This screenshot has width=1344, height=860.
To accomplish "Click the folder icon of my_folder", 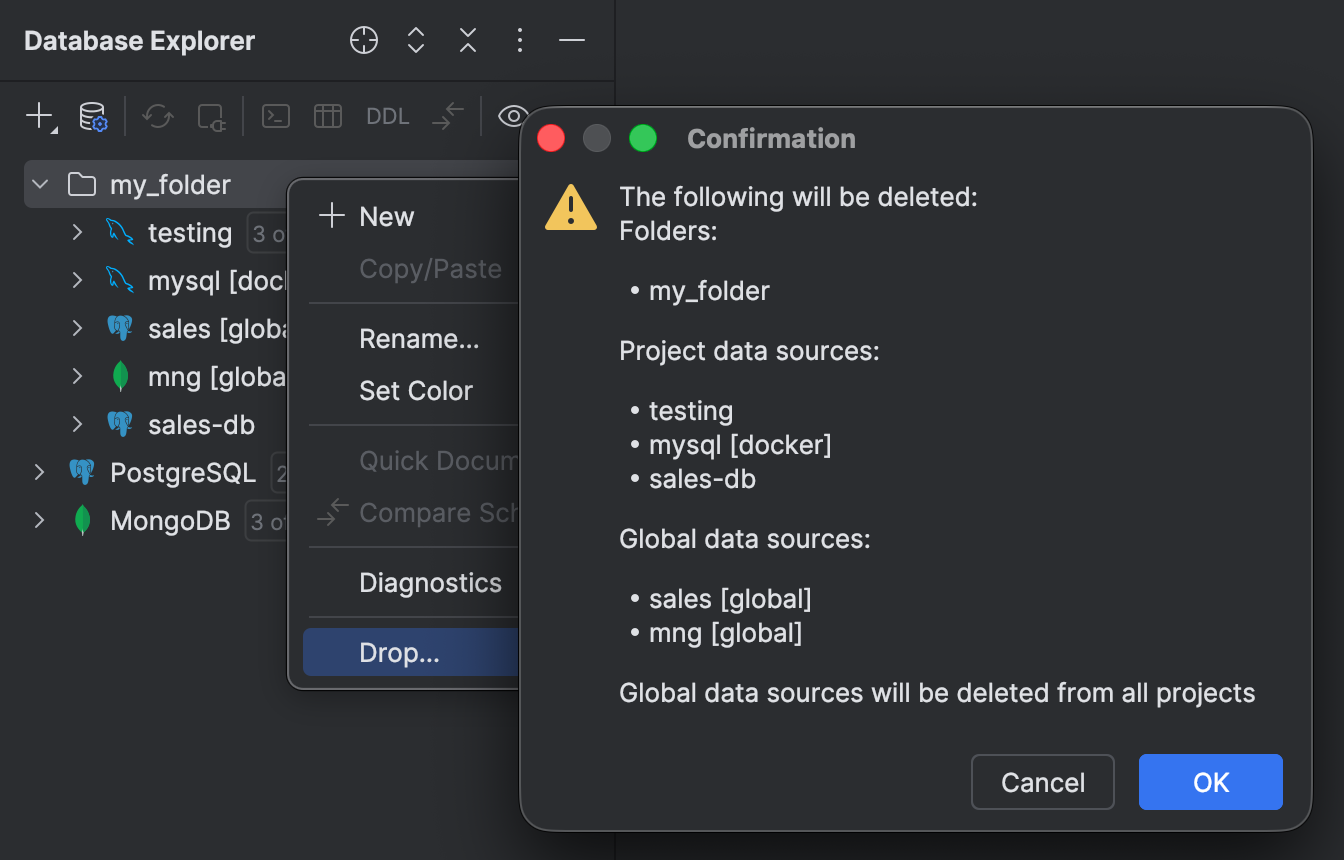I will [81, 185].
